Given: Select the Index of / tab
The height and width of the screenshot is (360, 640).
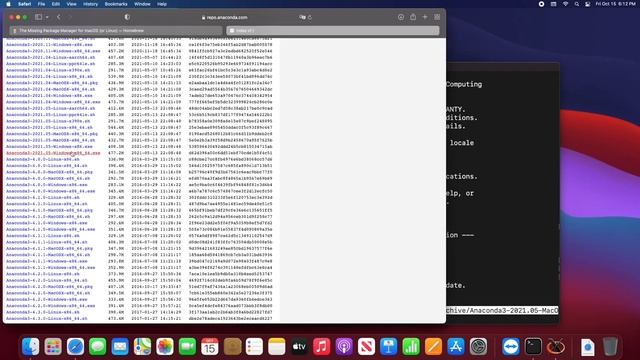Looking at the screenshot, I should coord(333,31).
